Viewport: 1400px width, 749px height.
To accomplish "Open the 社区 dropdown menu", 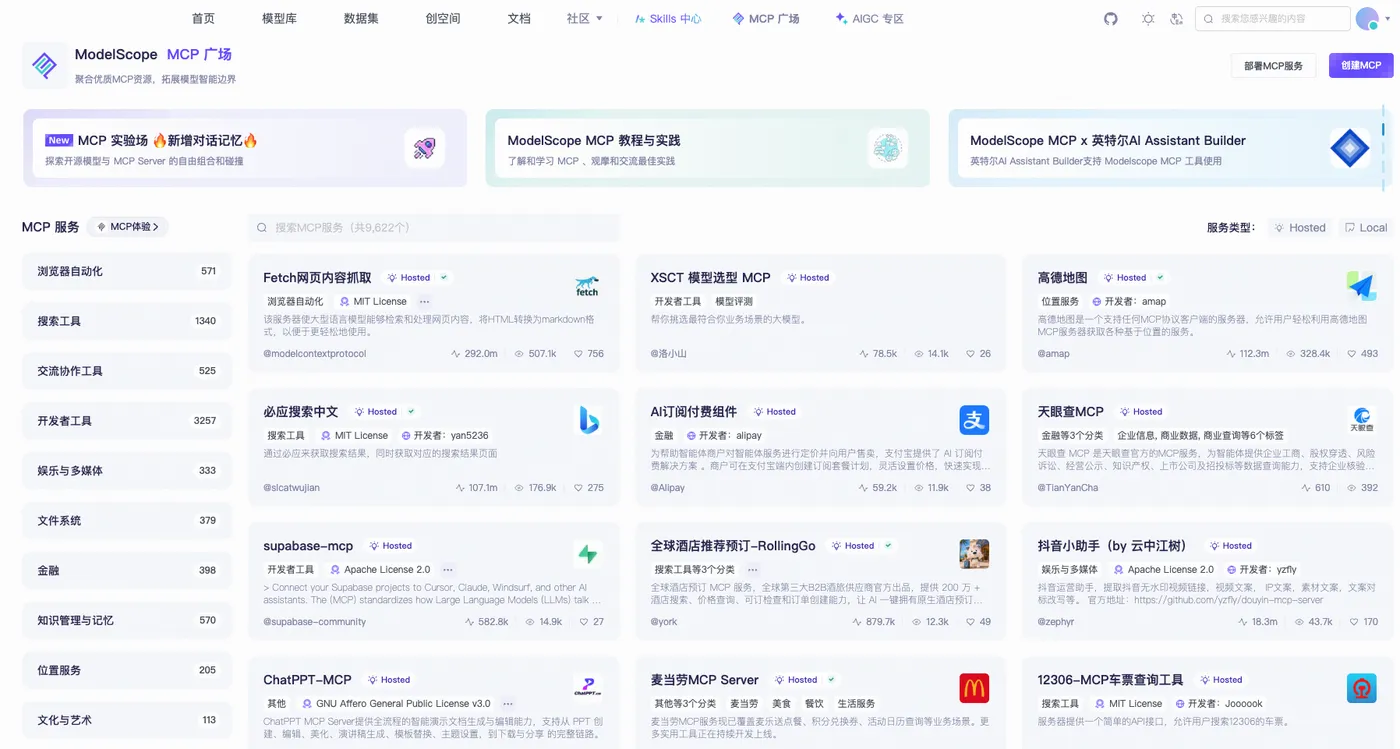I will pos(584,19).
